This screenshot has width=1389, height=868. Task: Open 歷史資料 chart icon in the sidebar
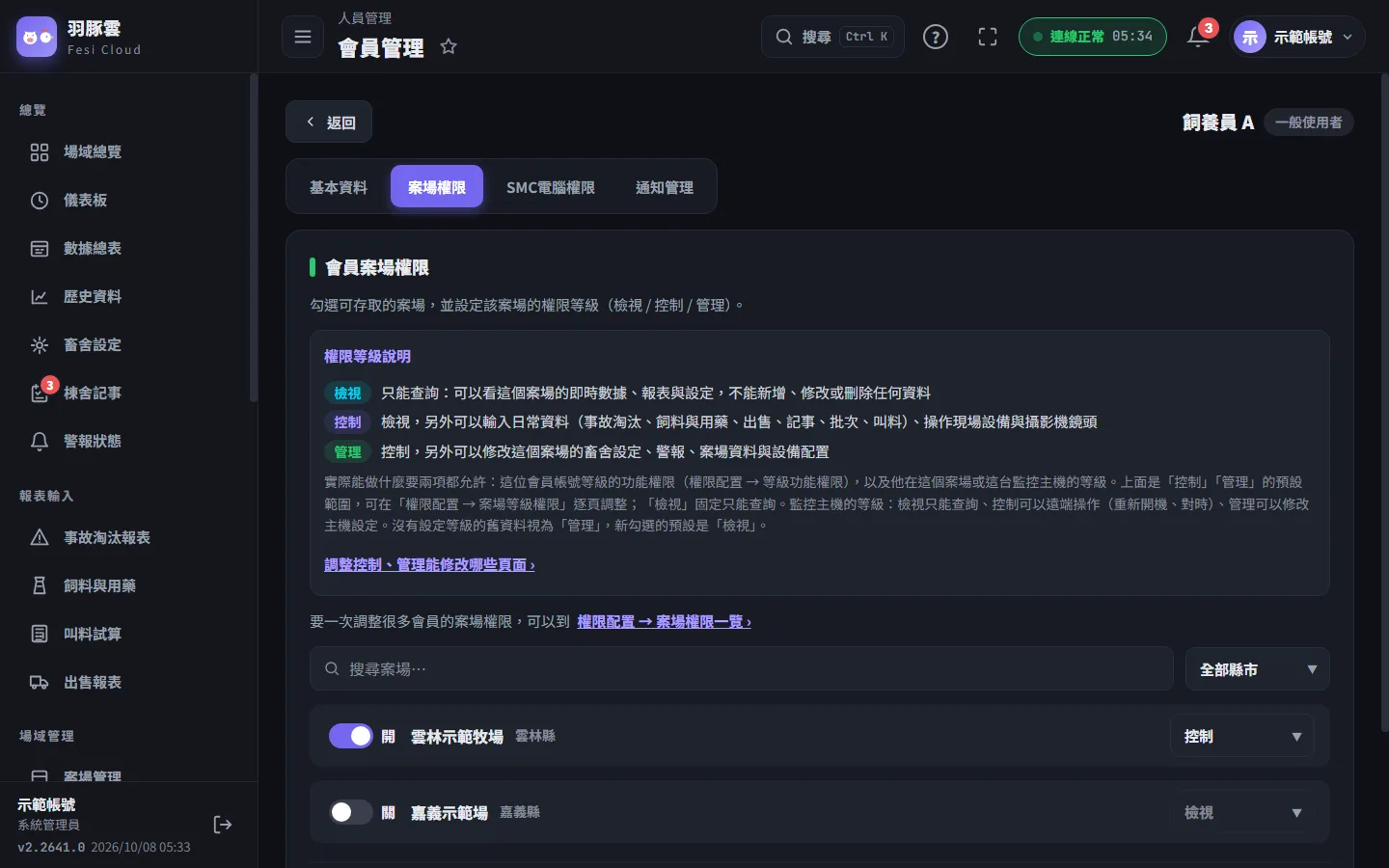40,297
